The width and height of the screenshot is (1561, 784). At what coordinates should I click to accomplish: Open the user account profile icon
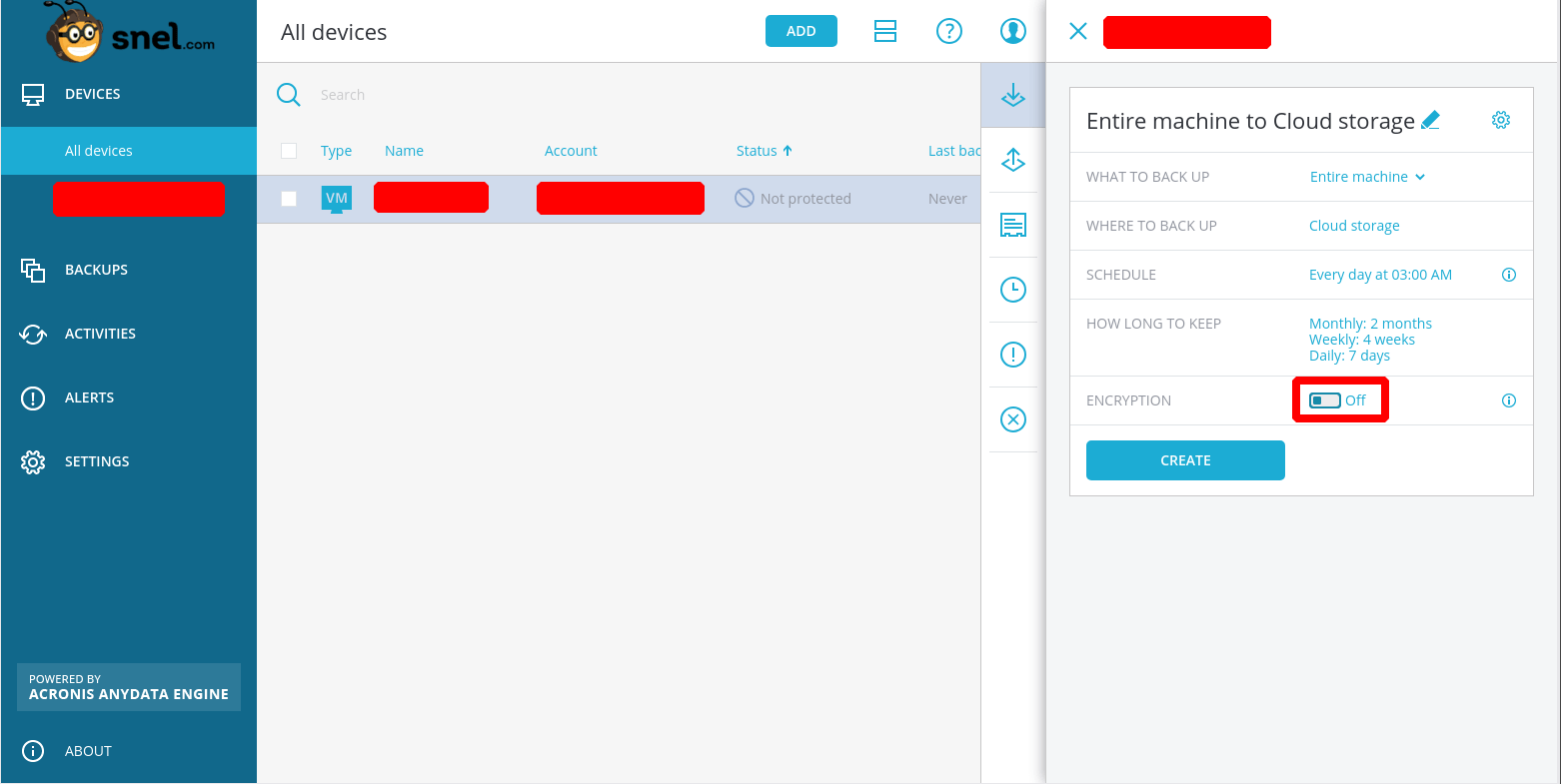[x=1012, y=31]
